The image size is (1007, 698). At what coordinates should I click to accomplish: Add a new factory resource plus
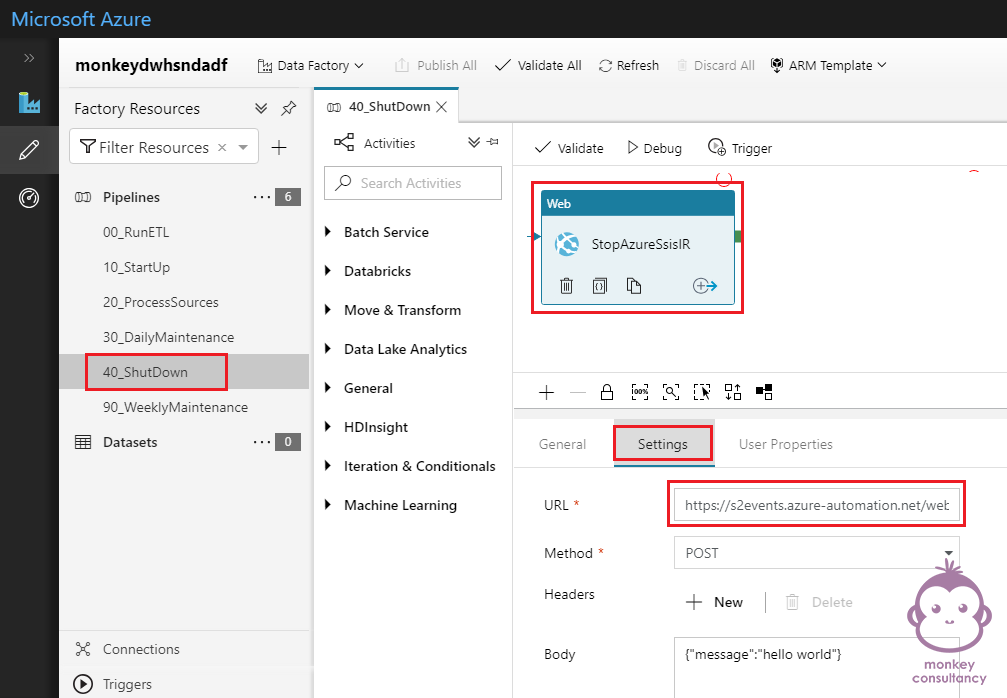(279, 148)
